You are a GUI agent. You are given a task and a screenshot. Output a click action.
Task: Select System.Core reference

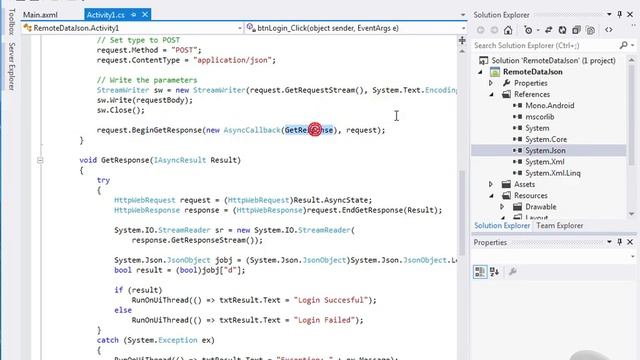pos(546,139)
